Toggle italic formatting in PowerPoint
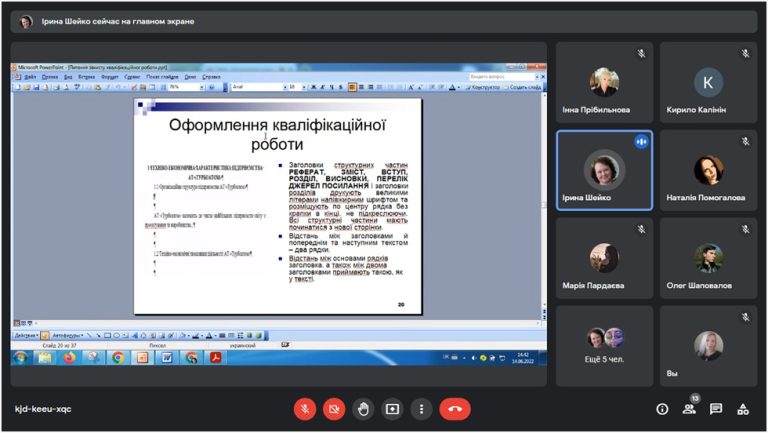 tap(322, 87)
